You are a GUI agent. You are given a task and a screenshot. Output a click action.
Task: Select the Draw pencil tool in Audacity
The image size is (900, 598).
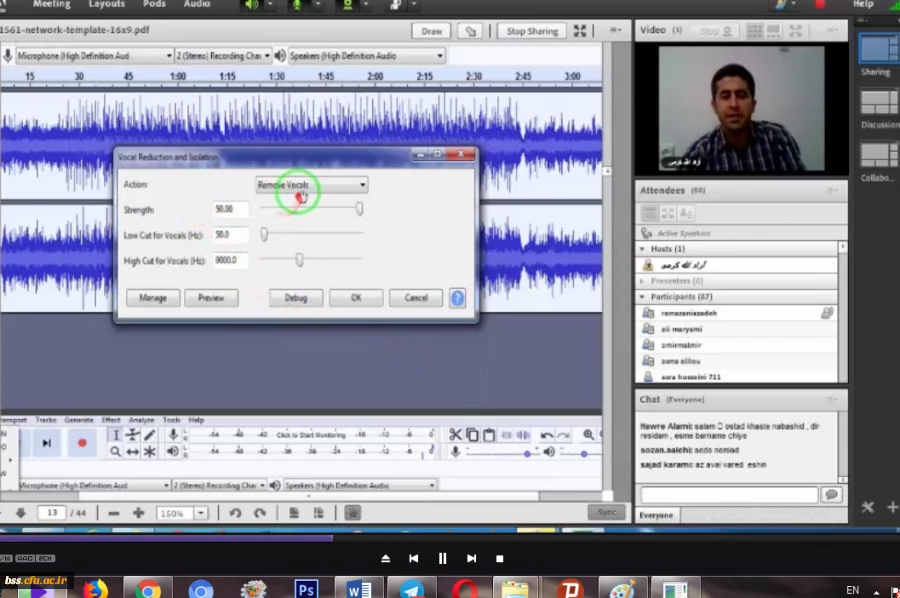pyautogui.click(x=150, y=435)
